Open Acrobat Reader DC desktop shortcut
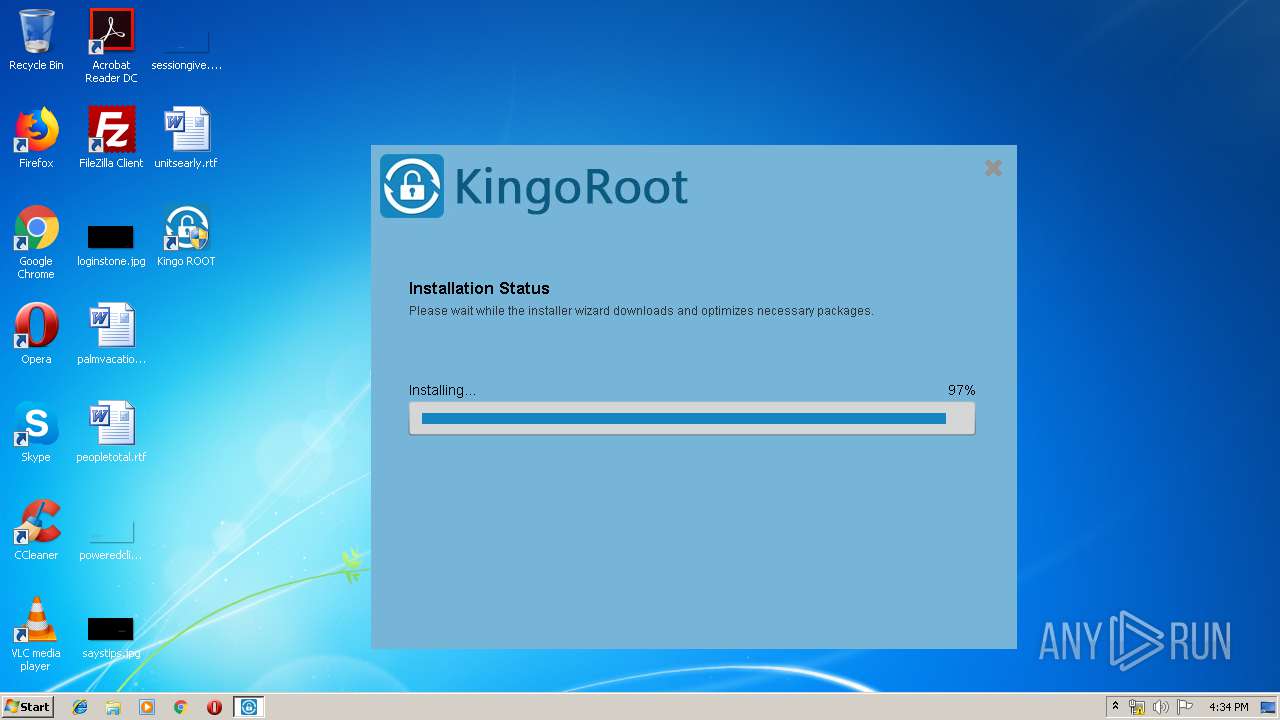Image resolution: width=1280 pixels, height=720 pixels. click(x=111, y=46)
